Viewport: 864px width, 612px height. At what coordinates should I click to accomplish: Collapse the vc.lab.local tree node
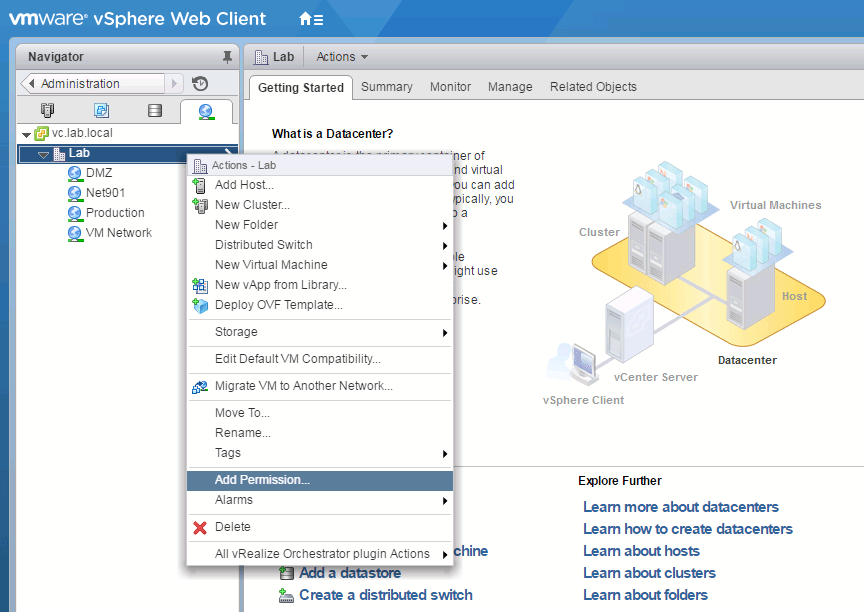[x=27, y=133]
